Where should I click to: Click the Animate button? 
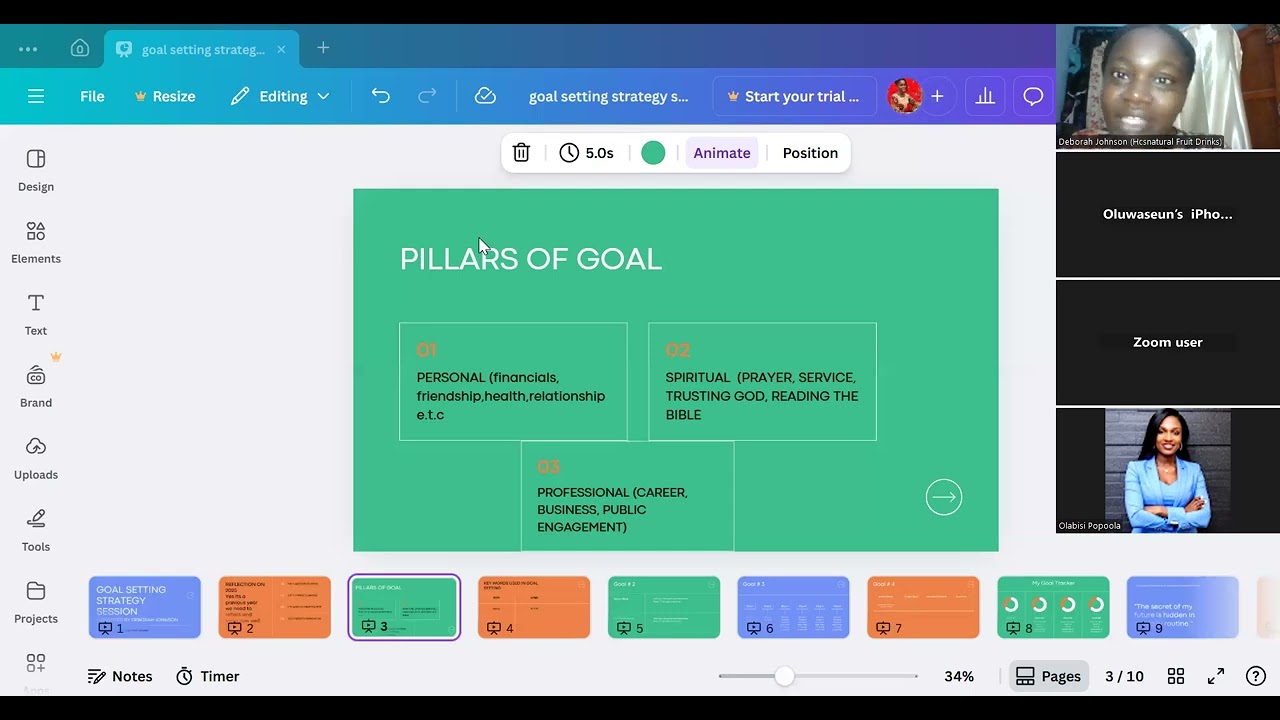721,153
